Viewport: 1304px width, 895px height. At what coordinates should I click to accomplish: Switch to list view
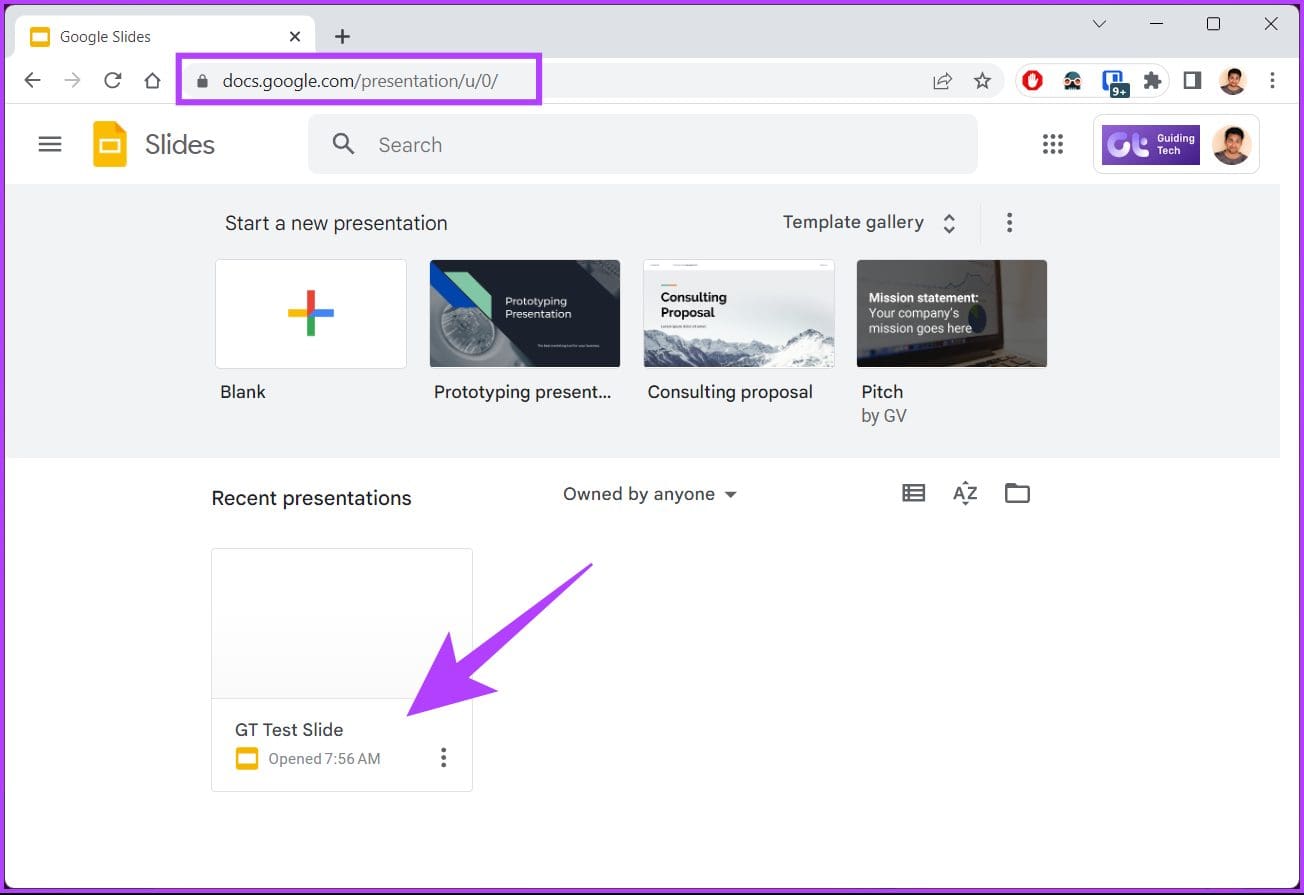pos(913,493)
